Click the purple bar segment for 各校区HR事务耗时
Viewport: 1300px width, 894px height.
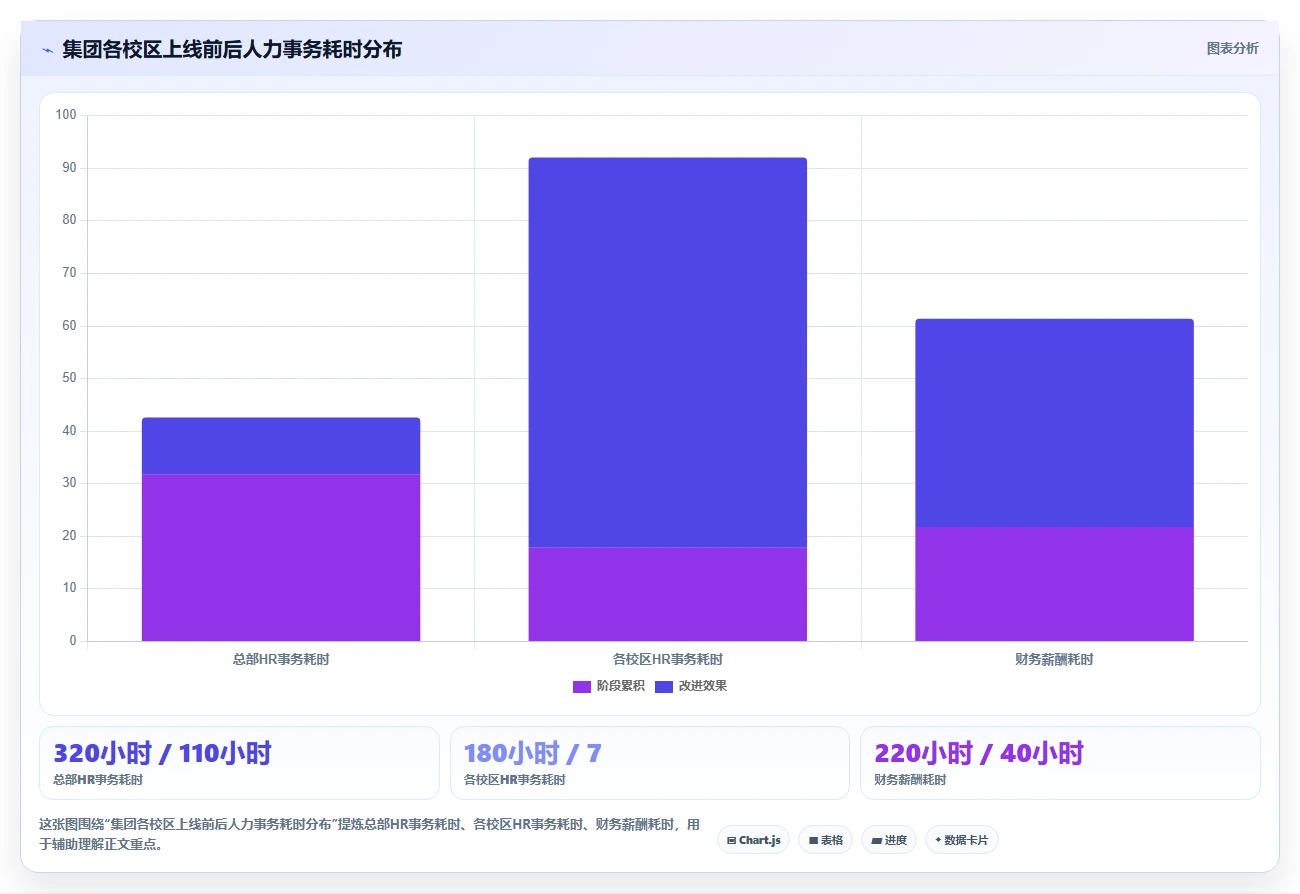[x=667, y=594]
